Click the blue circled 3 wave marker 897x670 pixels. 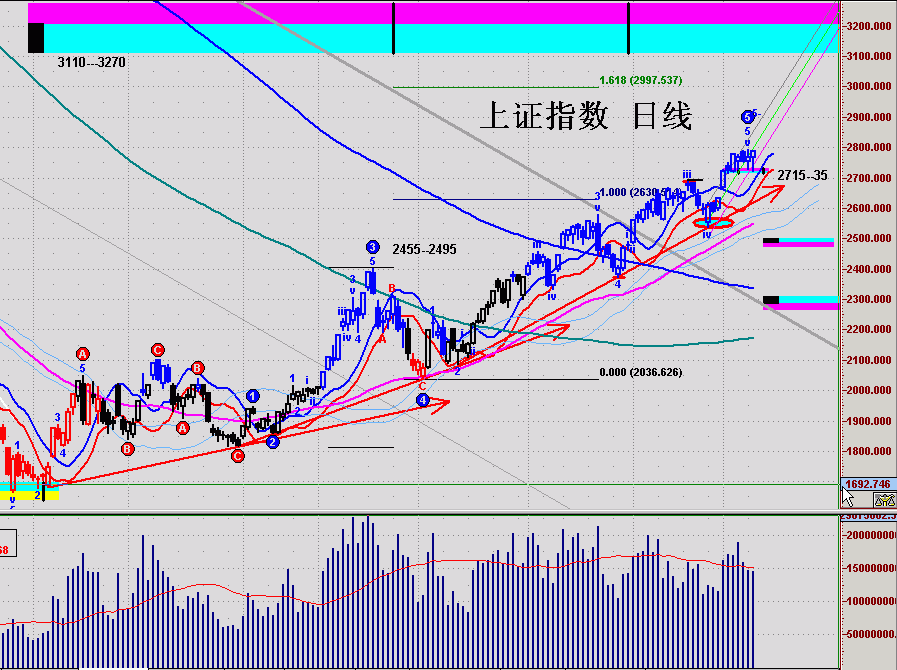(x=372, y=247)
